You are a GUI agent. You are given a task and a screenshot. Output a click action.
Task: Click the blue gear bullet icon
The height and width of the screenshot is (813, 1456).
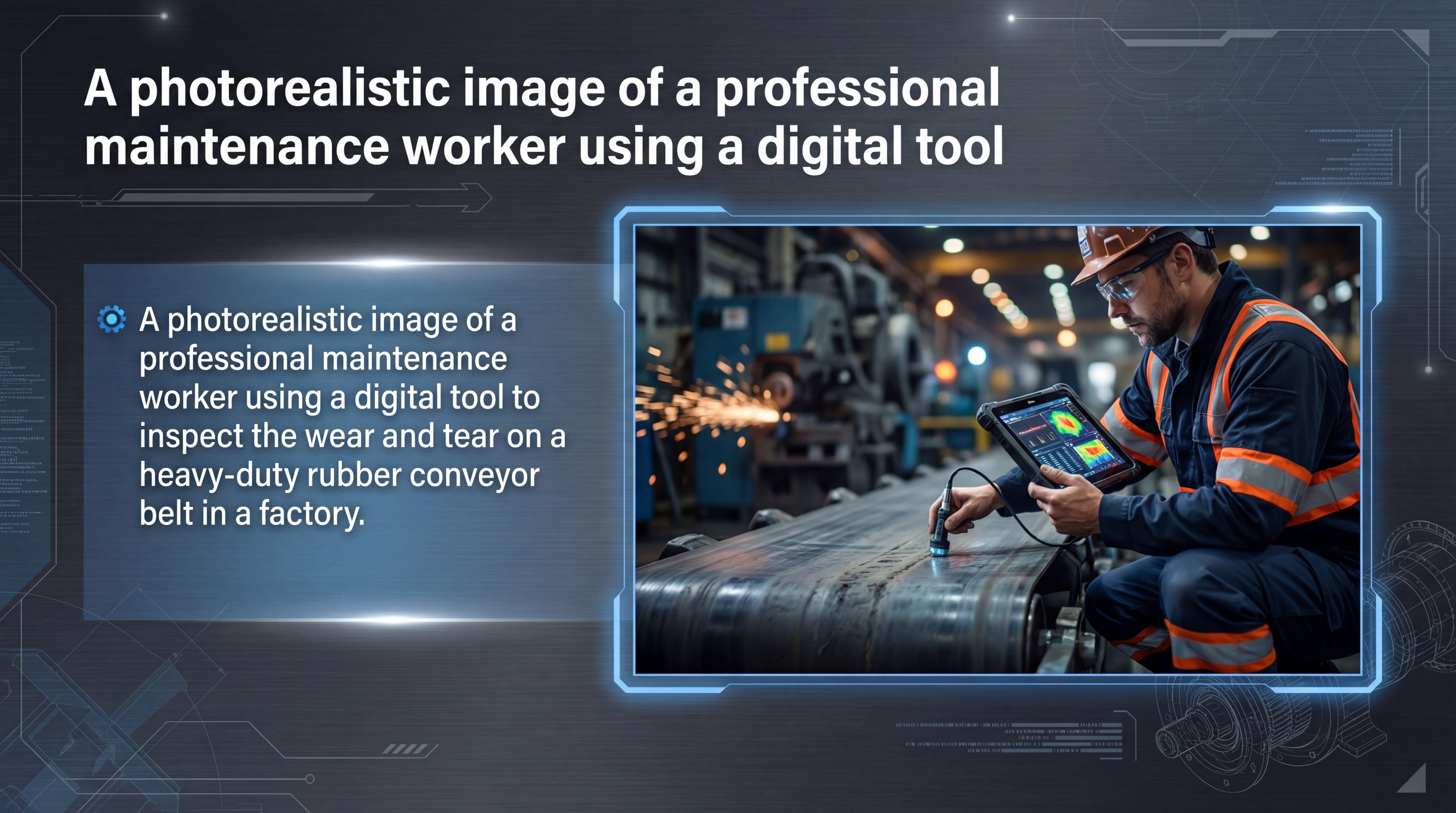tap(111, 319)
